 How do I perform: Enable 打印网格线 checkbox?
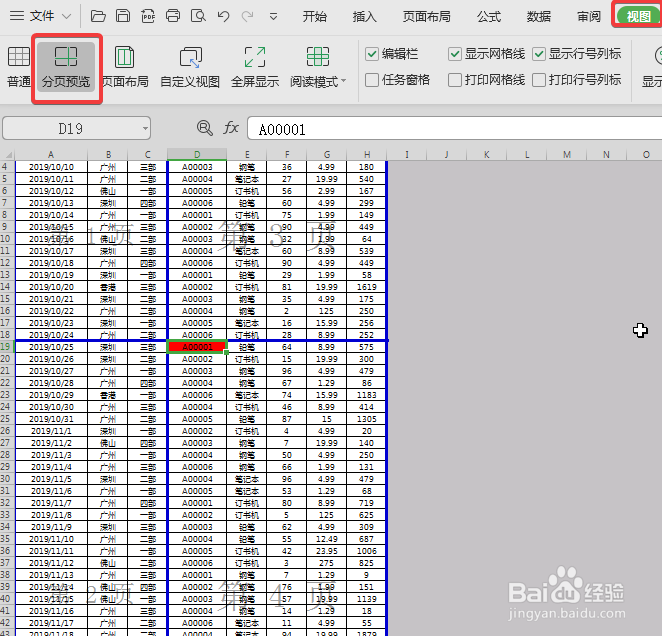tap(455, 80)
